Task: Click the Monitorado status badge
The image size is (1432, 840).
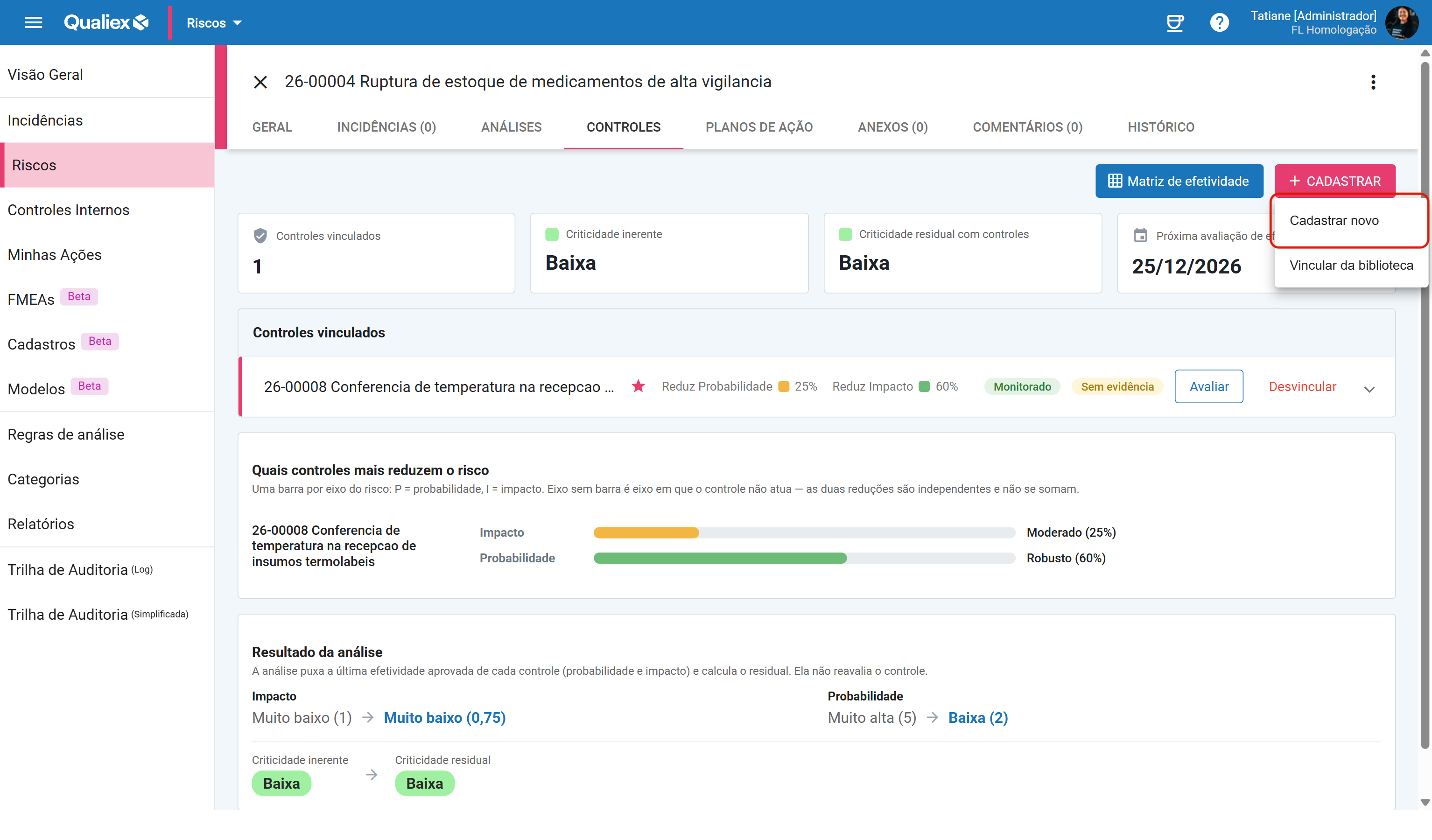Action: tap(1021, 387)
